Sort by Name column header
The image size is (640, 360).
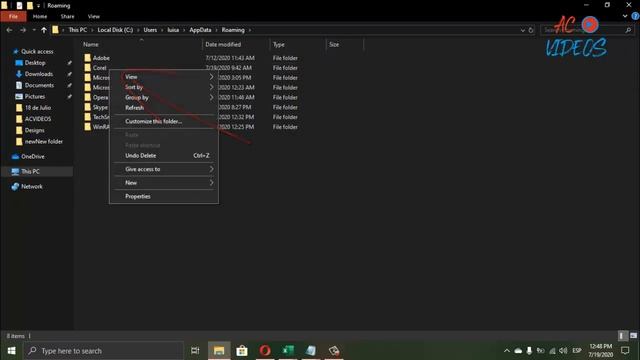(91, 44)
